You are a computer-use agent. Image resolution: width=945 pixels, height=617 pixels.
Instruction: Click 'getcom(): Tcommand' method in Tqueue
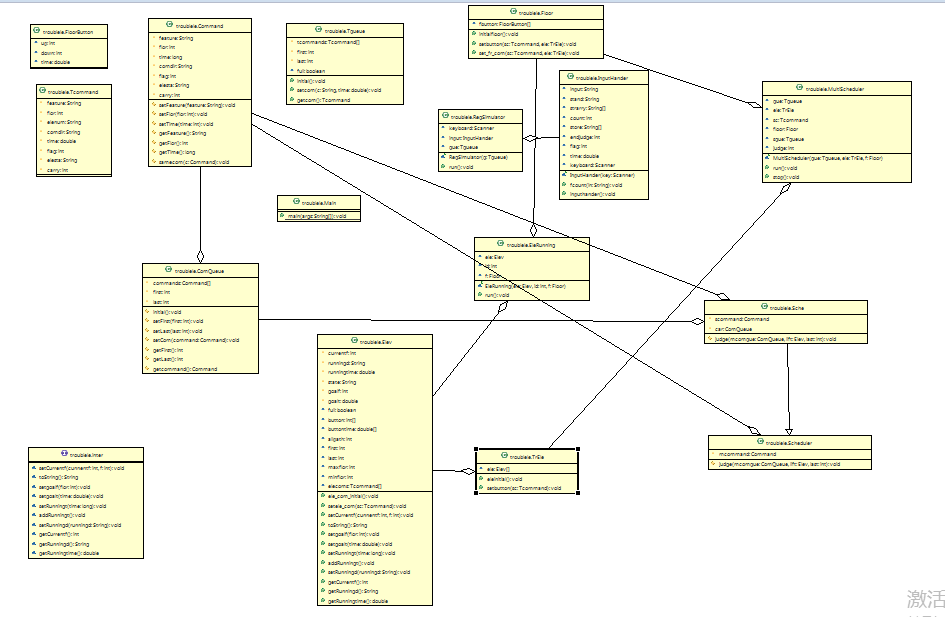pyautogui.click(x=324, y=100)
